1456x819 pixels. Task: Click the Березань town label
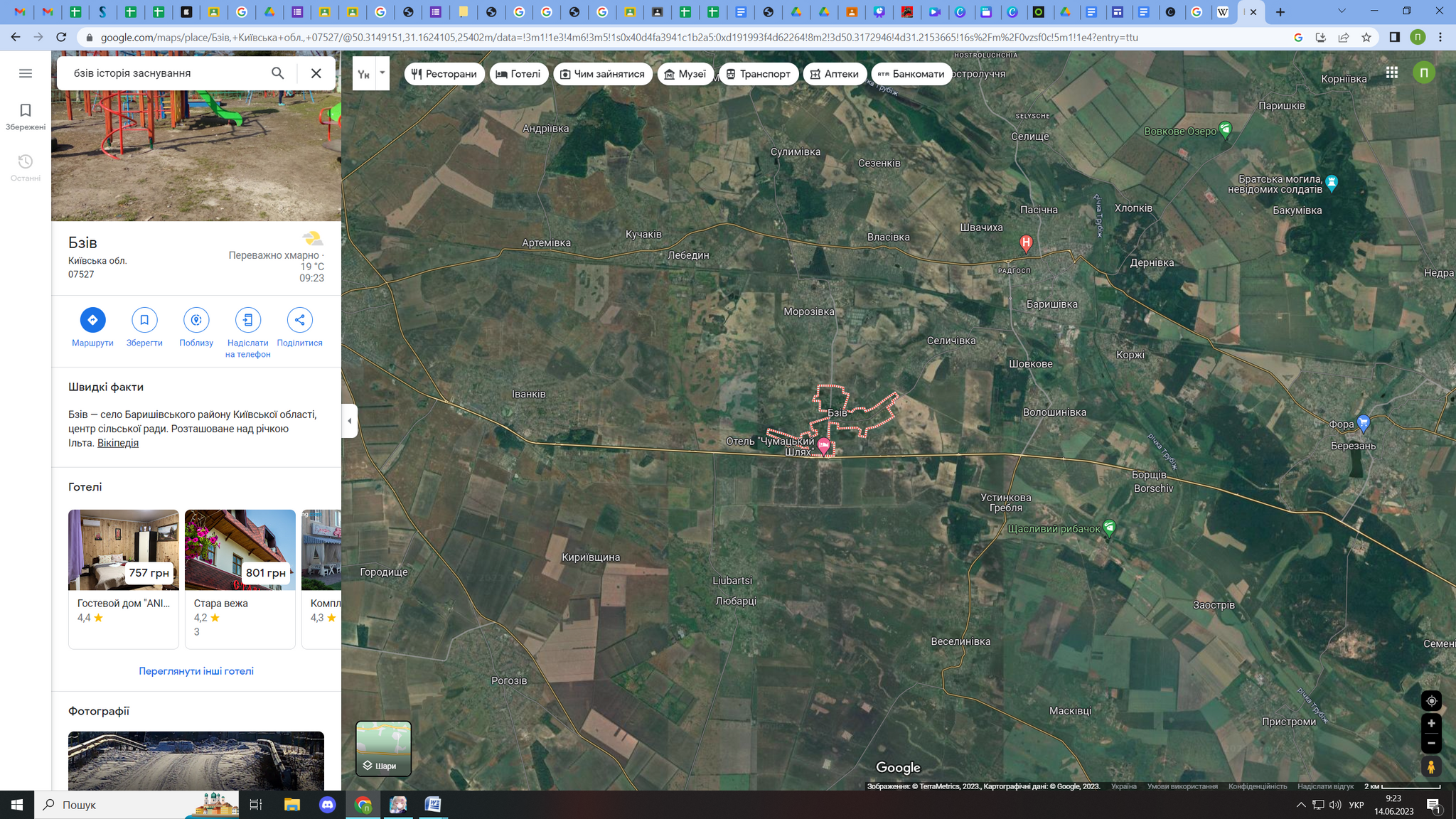(x=1353, y=446)
